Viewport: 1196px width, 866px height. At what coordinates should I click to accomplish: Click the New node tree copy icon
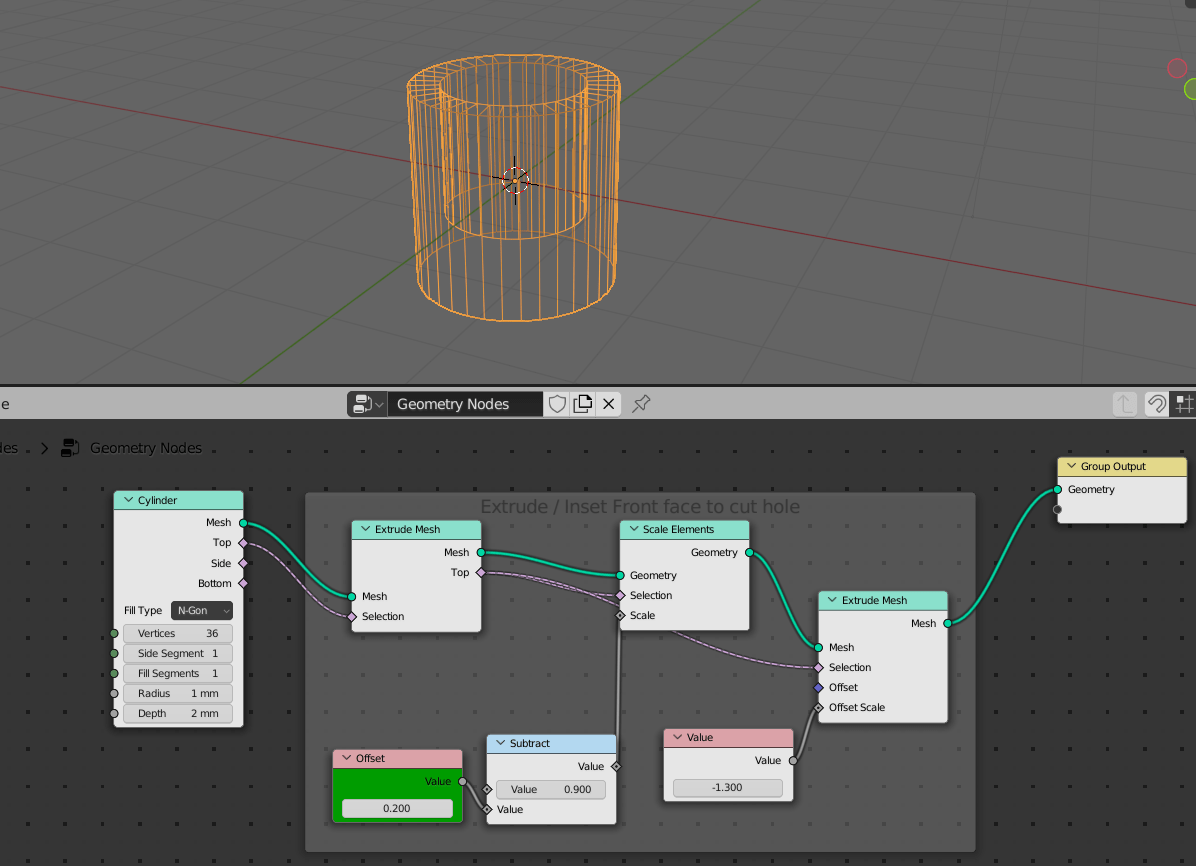pos(582,404)
